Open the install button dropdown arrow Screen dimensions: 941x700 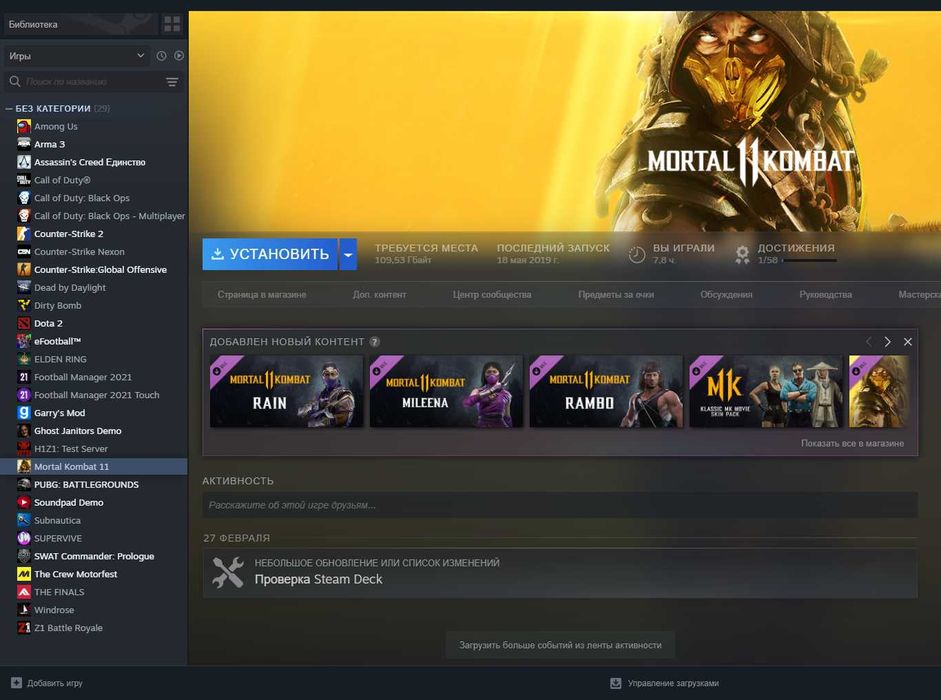(348, 254)
